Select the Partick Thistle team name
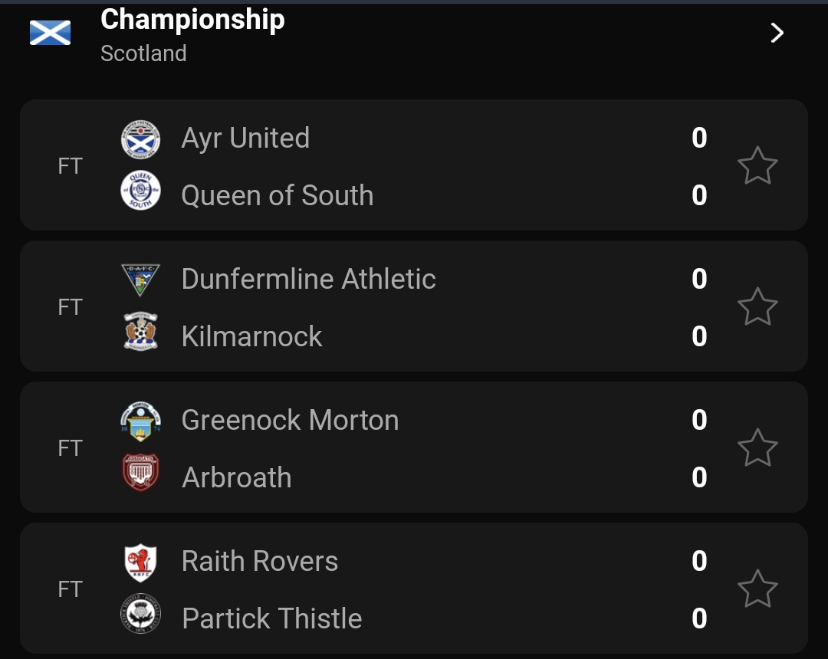The width and height of the screenshot is (828, 659). pos(272,618)
